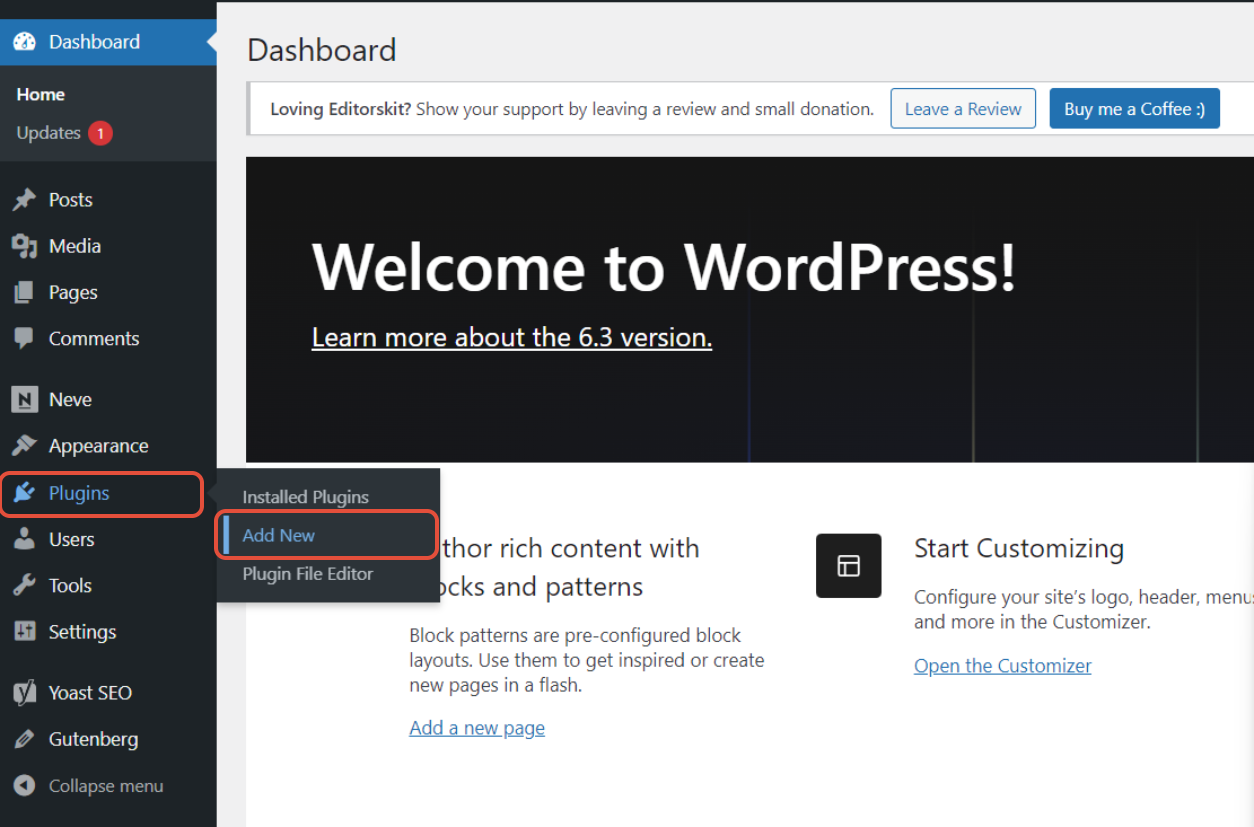Click the Yoast SEO logo icon
The image size is (1254, 827).
pyautogui.click(x=24, y=693)
